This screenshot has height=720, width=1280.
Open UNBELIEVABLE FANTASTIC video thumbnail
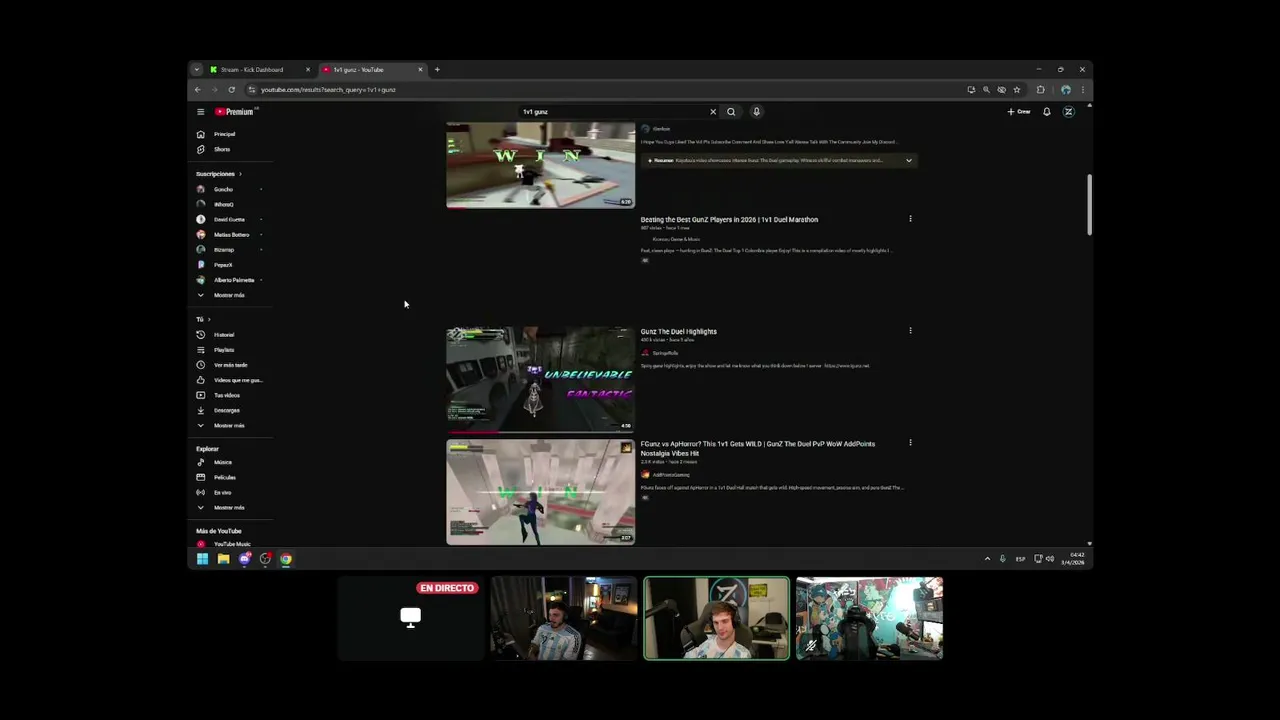point(540,379)
